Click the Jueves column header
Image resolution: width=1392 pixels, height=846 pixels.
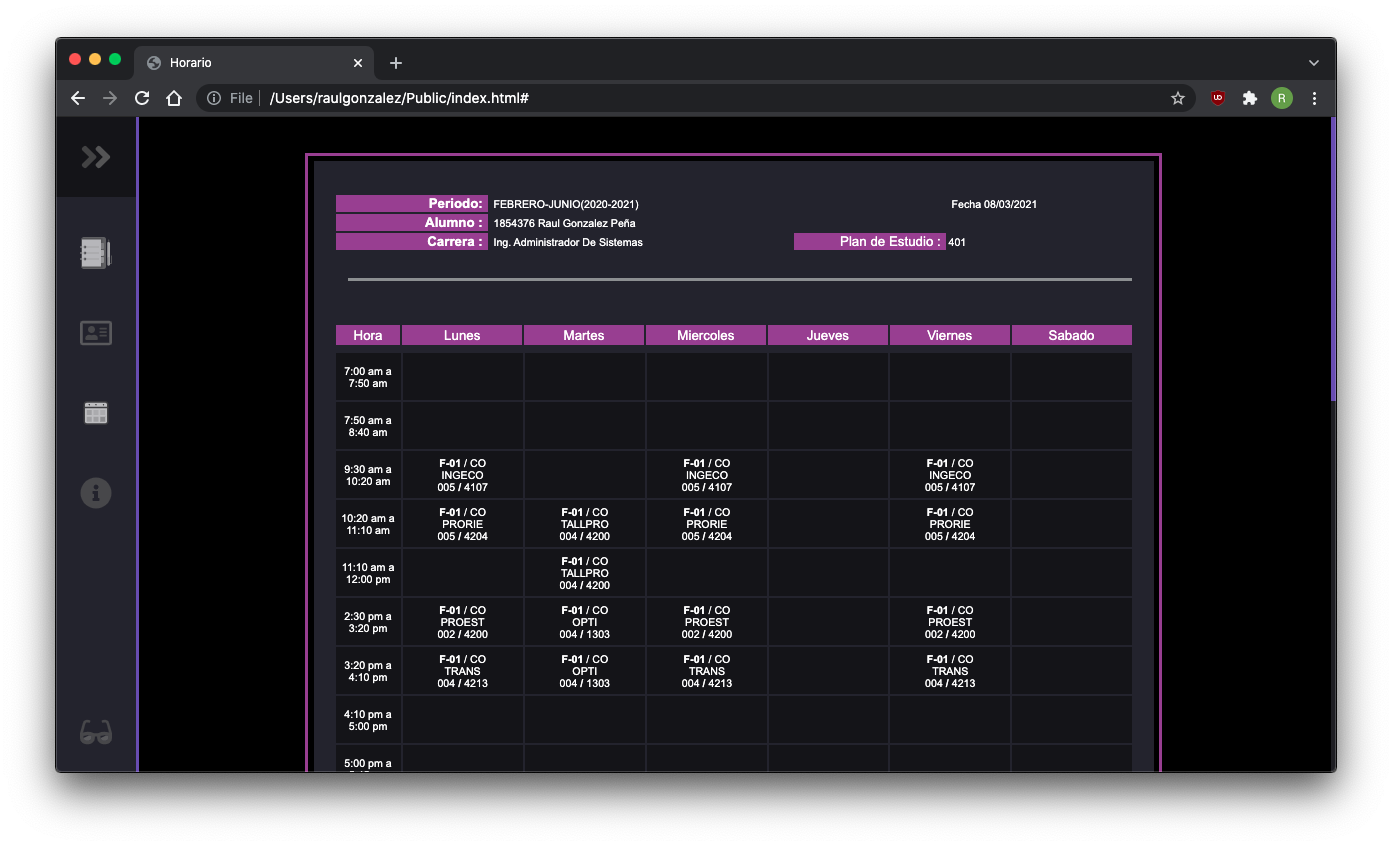(828, 335)
